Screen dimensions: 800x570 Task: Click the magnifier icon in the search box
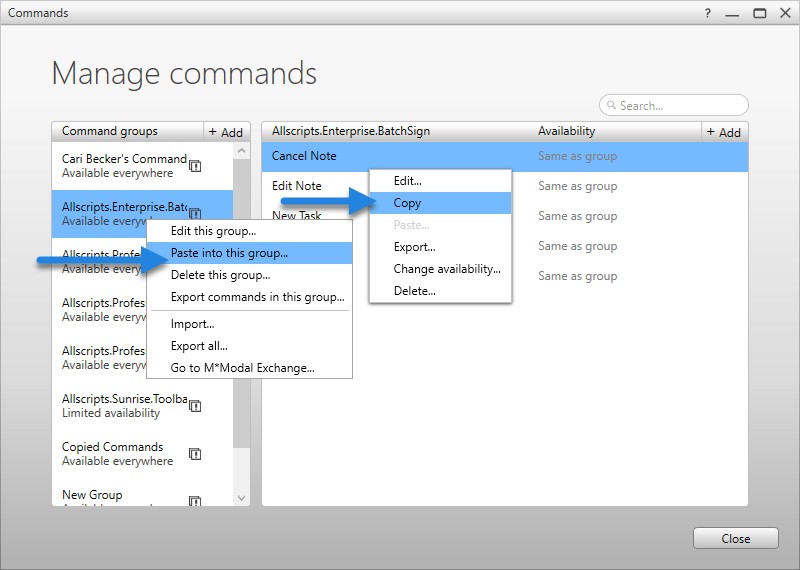611,106
